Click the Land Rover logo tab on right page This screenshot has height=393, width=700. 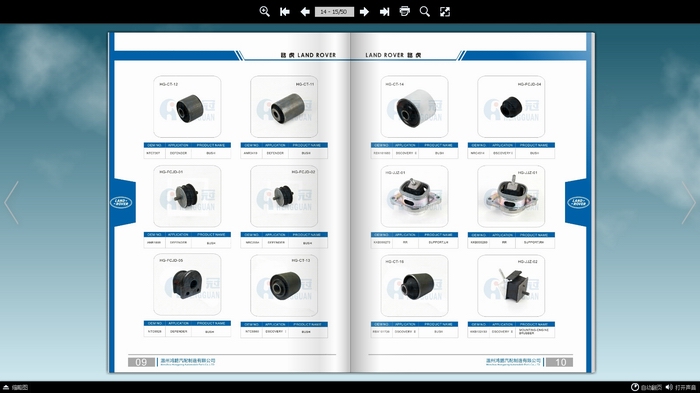[579, 202]
